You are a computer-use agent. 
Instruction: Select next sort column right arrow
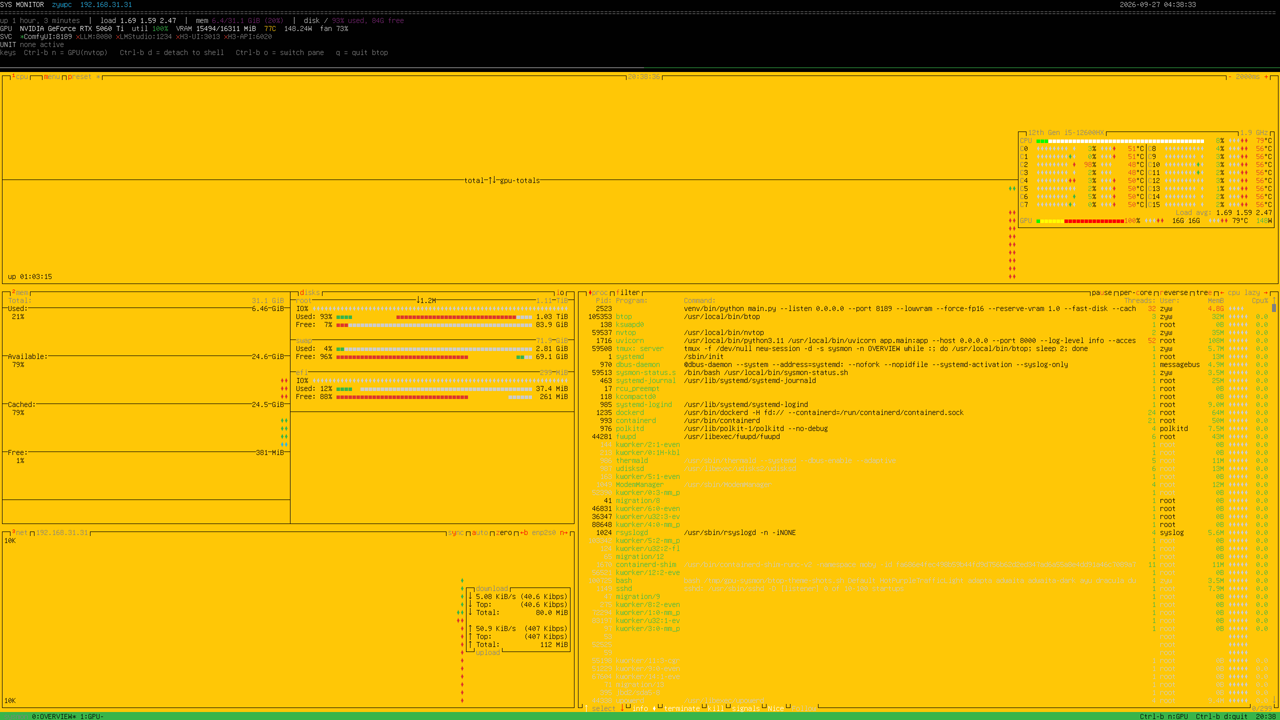(1265, 293)
